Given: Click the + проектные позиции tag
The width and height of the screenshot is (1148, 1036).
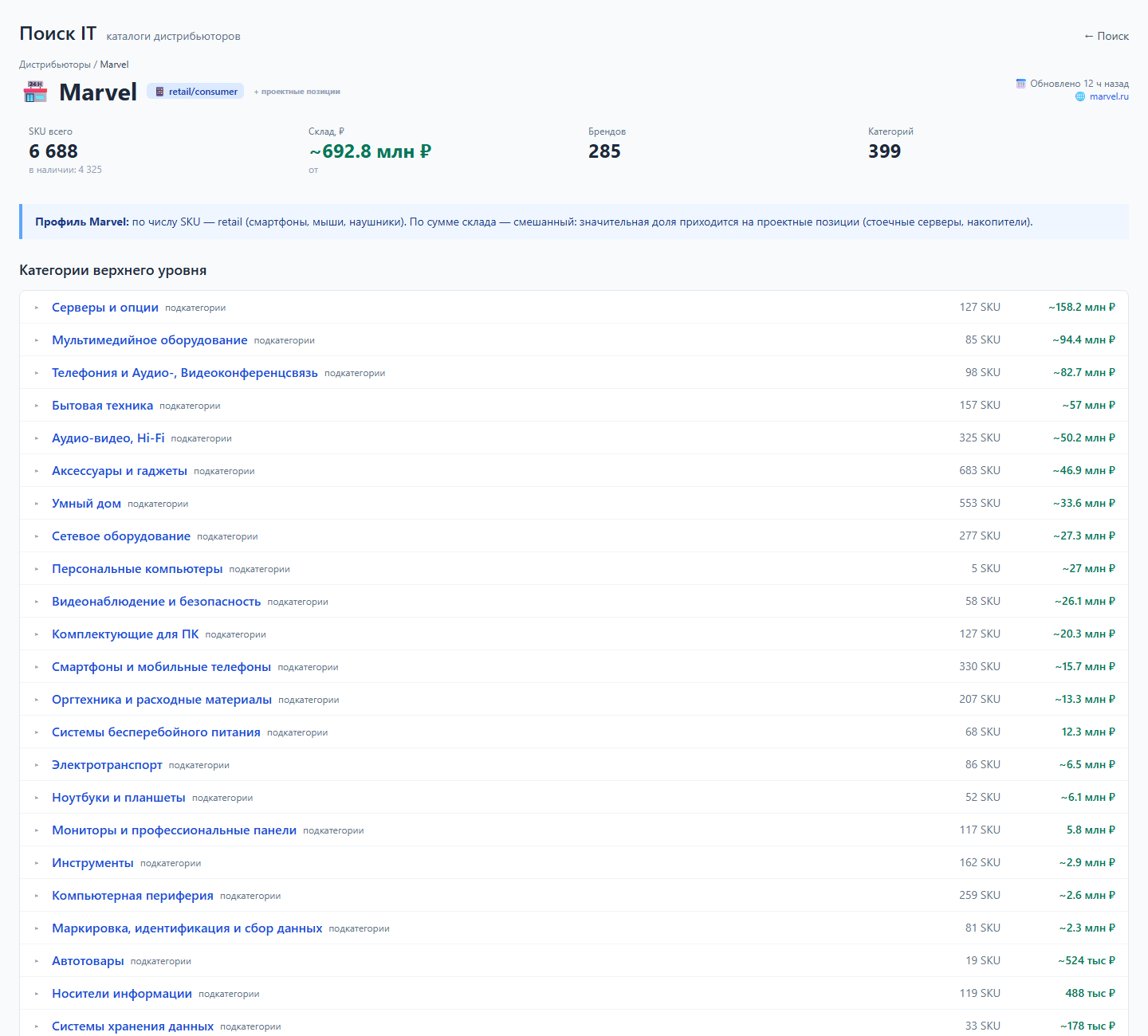Looking at the screenshot, I should [297, 92].
